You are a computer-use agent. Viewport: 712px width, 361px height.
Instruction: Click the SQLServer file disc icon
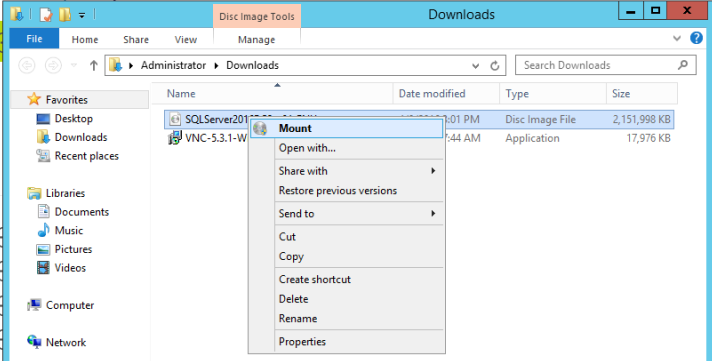point(175,119)
